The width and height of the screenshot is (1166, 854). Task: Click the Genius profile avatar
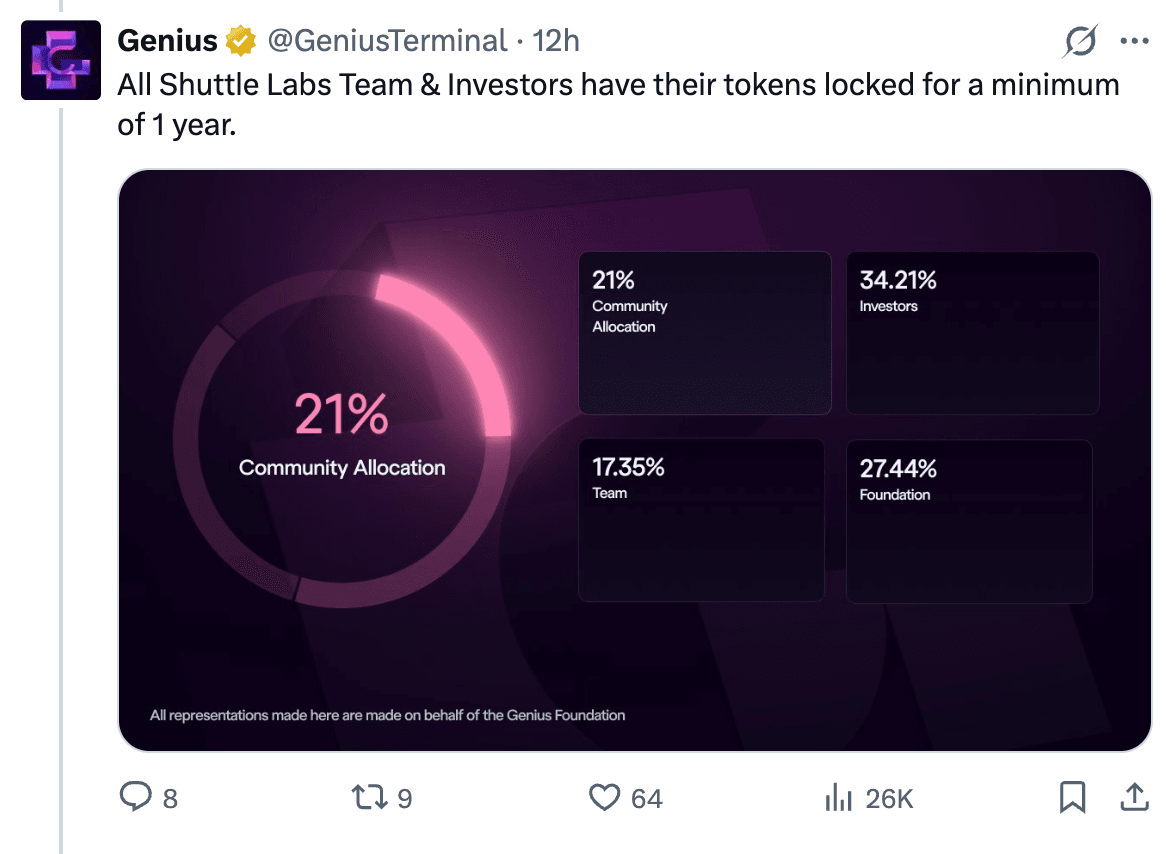(61, 60)
